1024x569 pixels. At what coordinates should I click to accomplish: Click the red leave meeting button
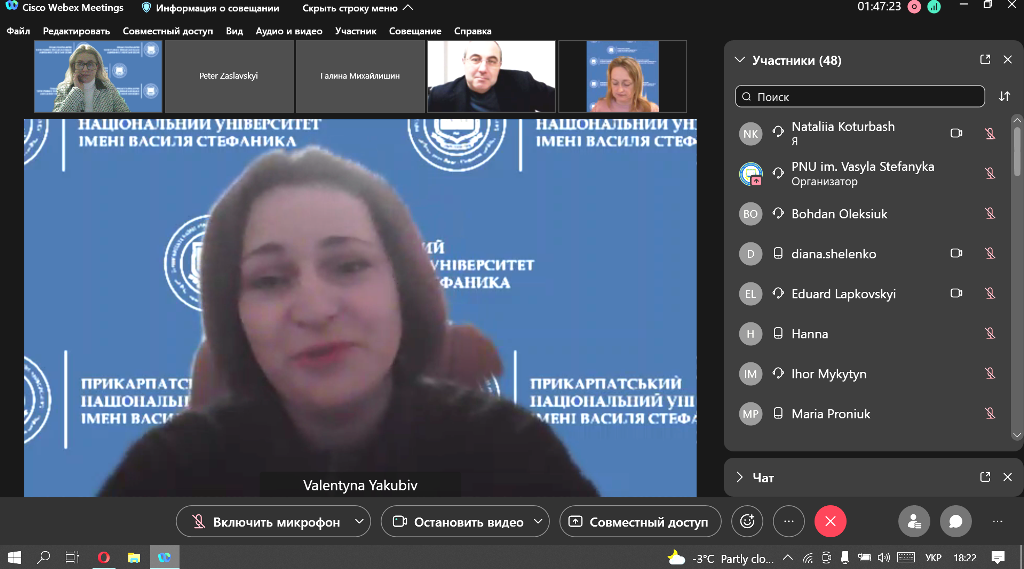point(830,521)
